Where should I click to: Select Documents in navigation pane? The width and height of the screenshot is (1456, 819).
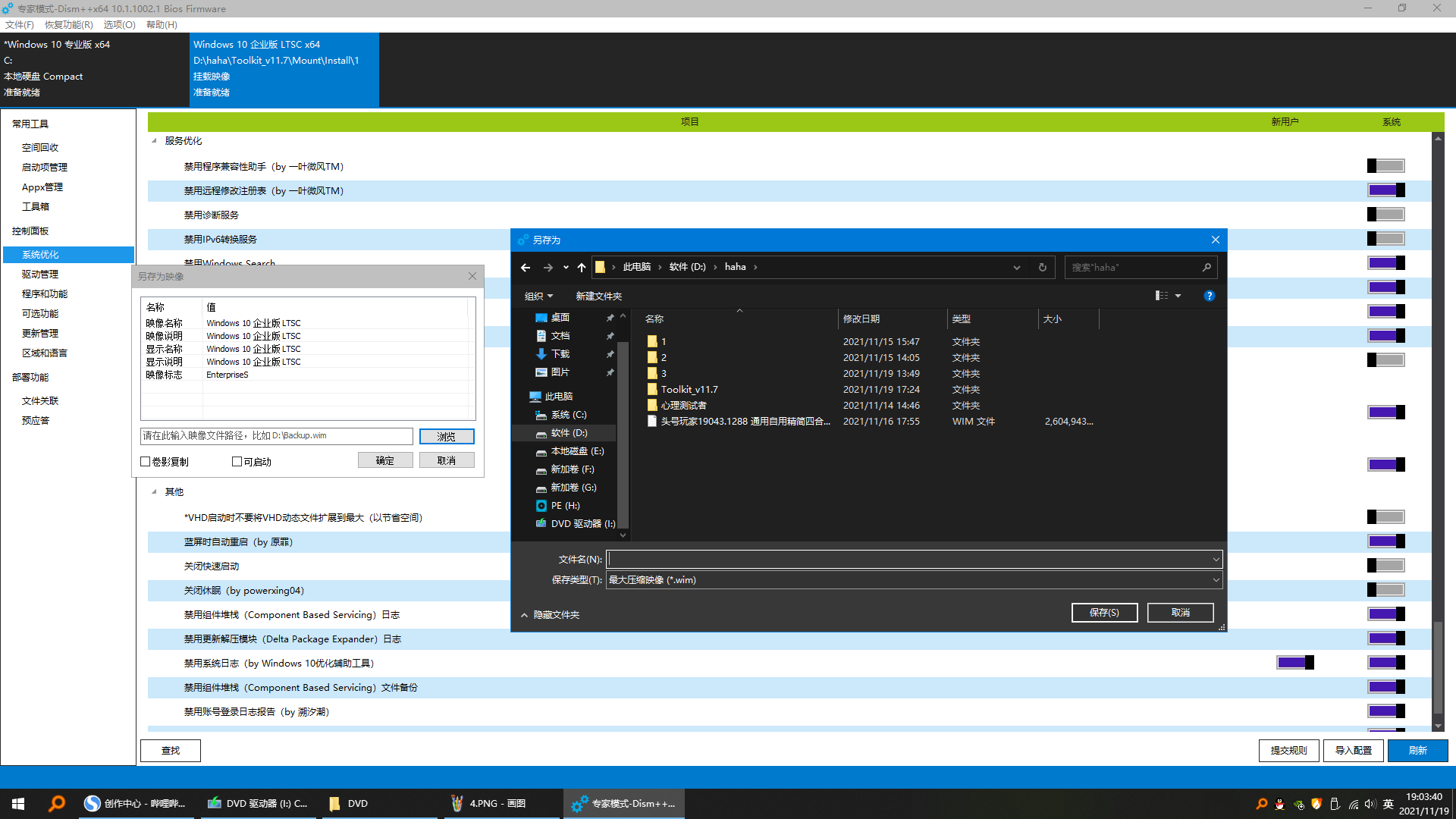click(560, 336)
